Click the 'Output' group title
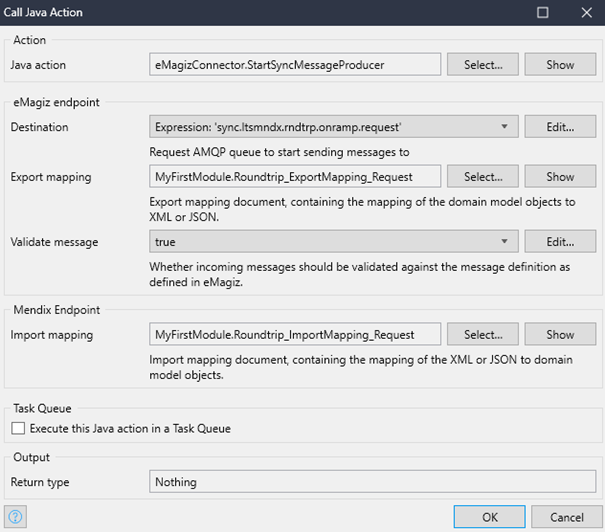 click(31, 457)
